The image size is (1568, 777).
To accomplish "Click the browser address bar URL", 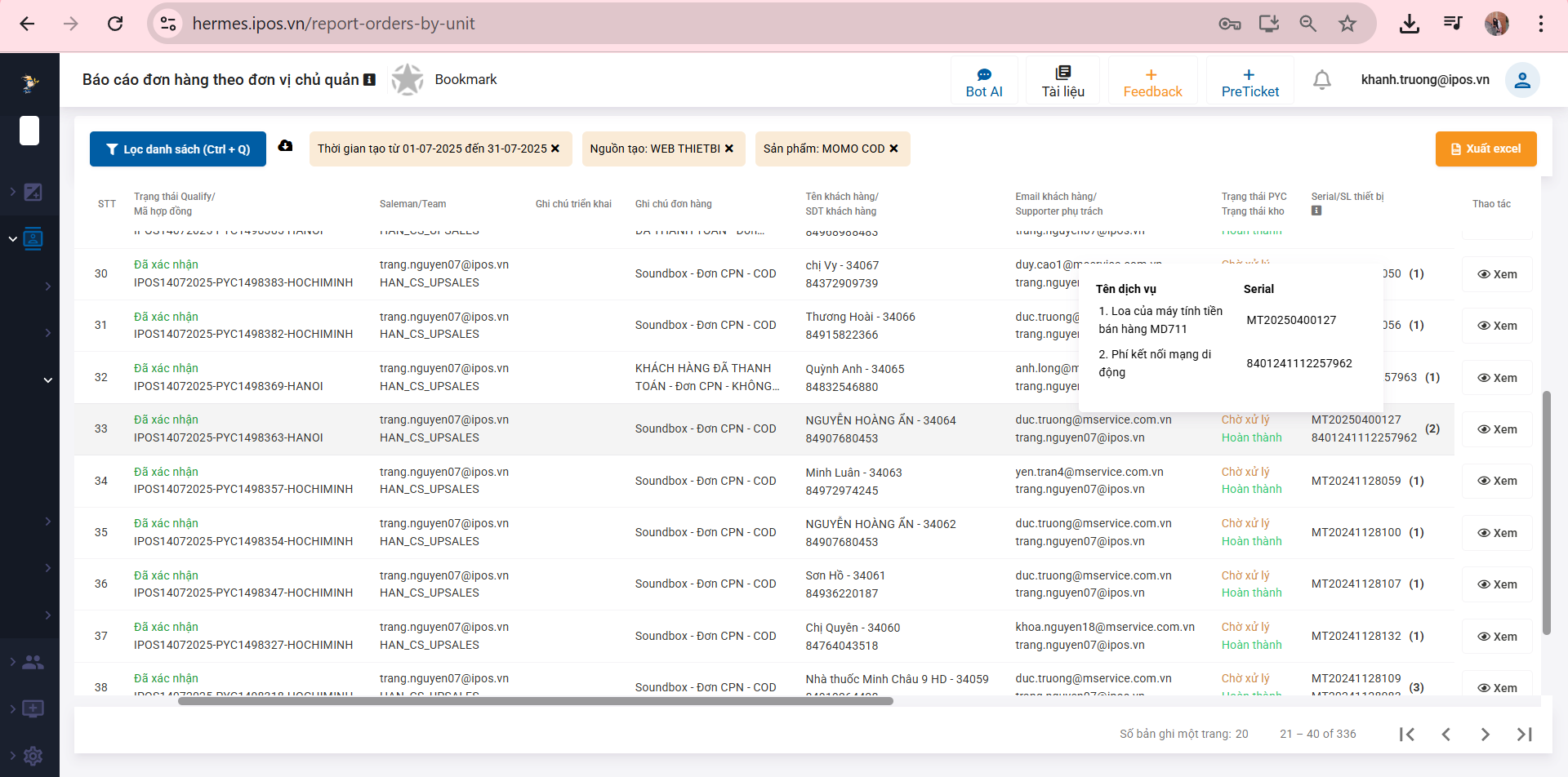I will pyautogui.click(x=333, y=24).
